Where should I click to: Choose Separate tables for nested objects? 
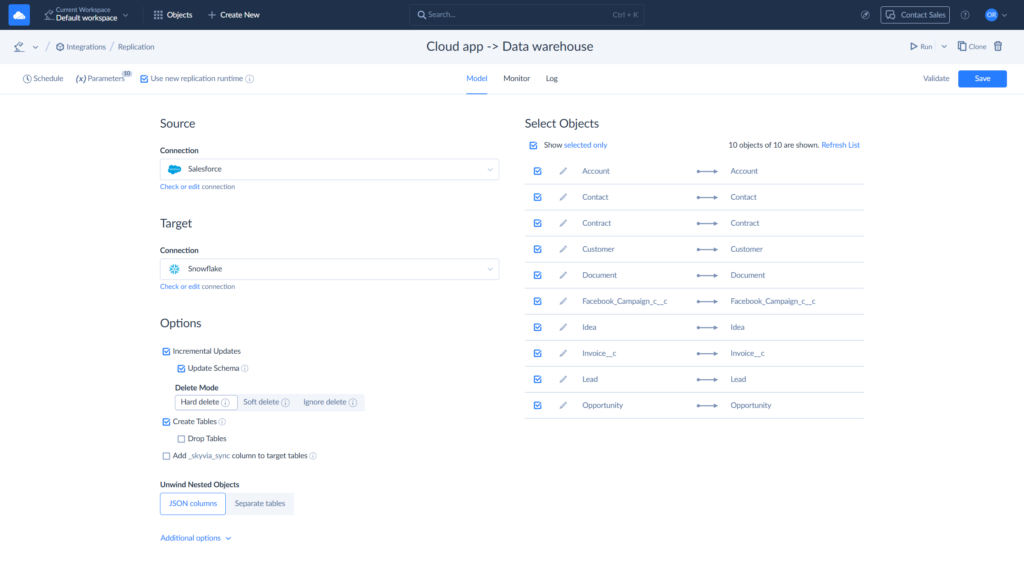(x=260, y=504)
